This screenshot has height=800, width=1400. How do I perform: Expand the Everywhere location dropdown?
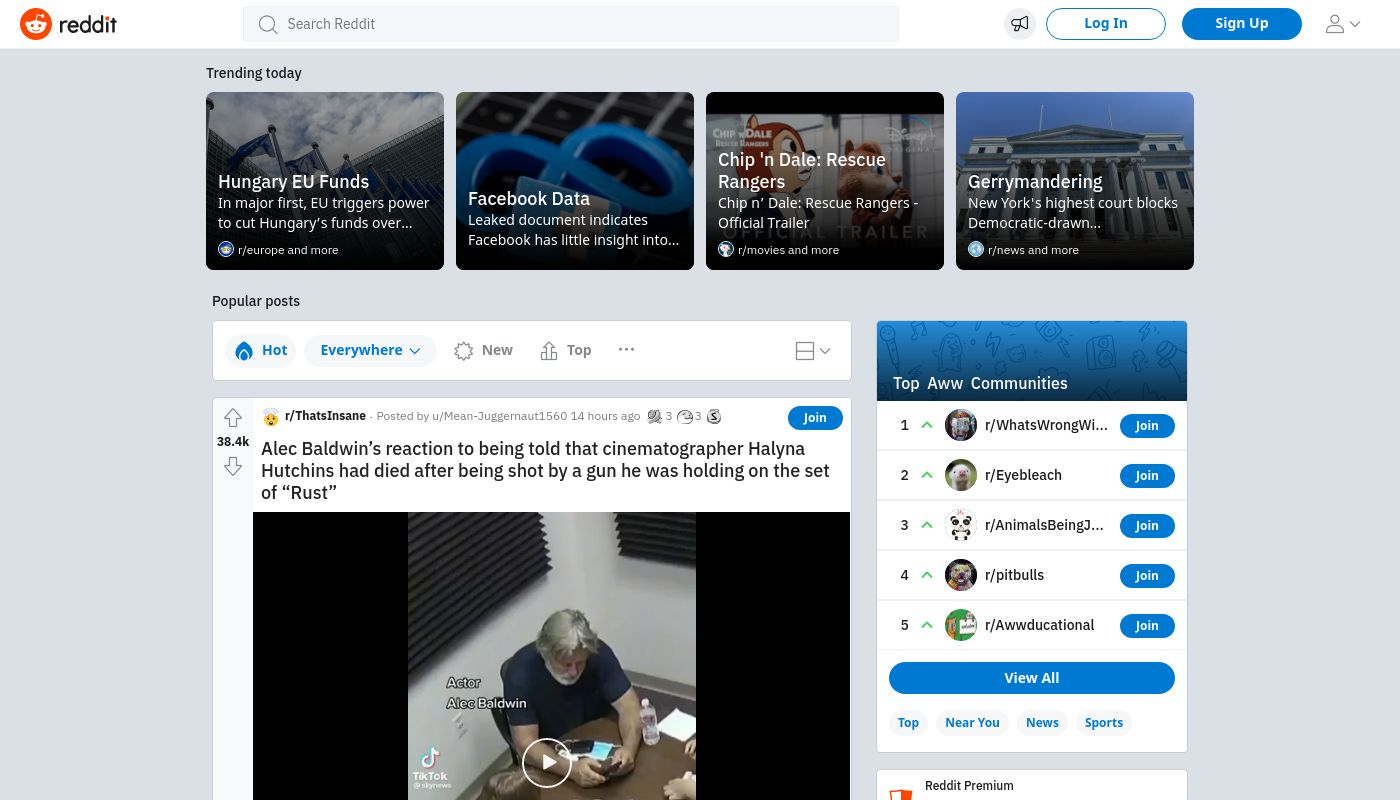370,351
